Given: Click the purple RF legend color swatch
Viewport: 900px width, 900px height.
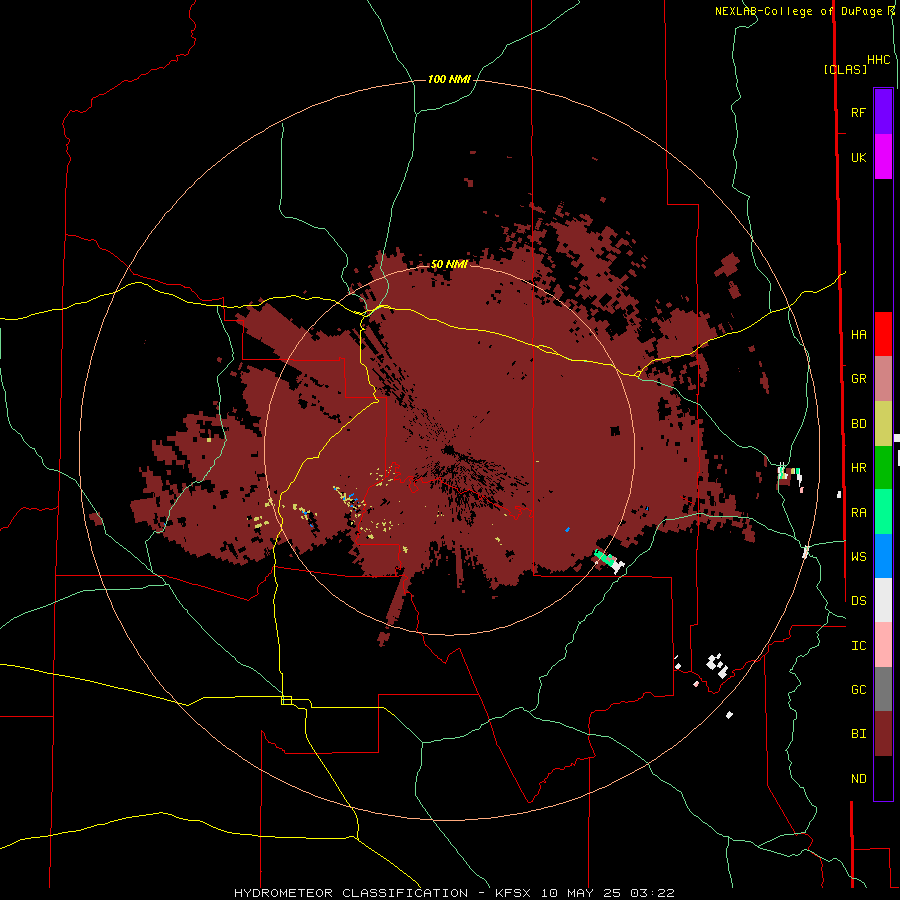Looking at the screenshot, I should click(883, 112).
